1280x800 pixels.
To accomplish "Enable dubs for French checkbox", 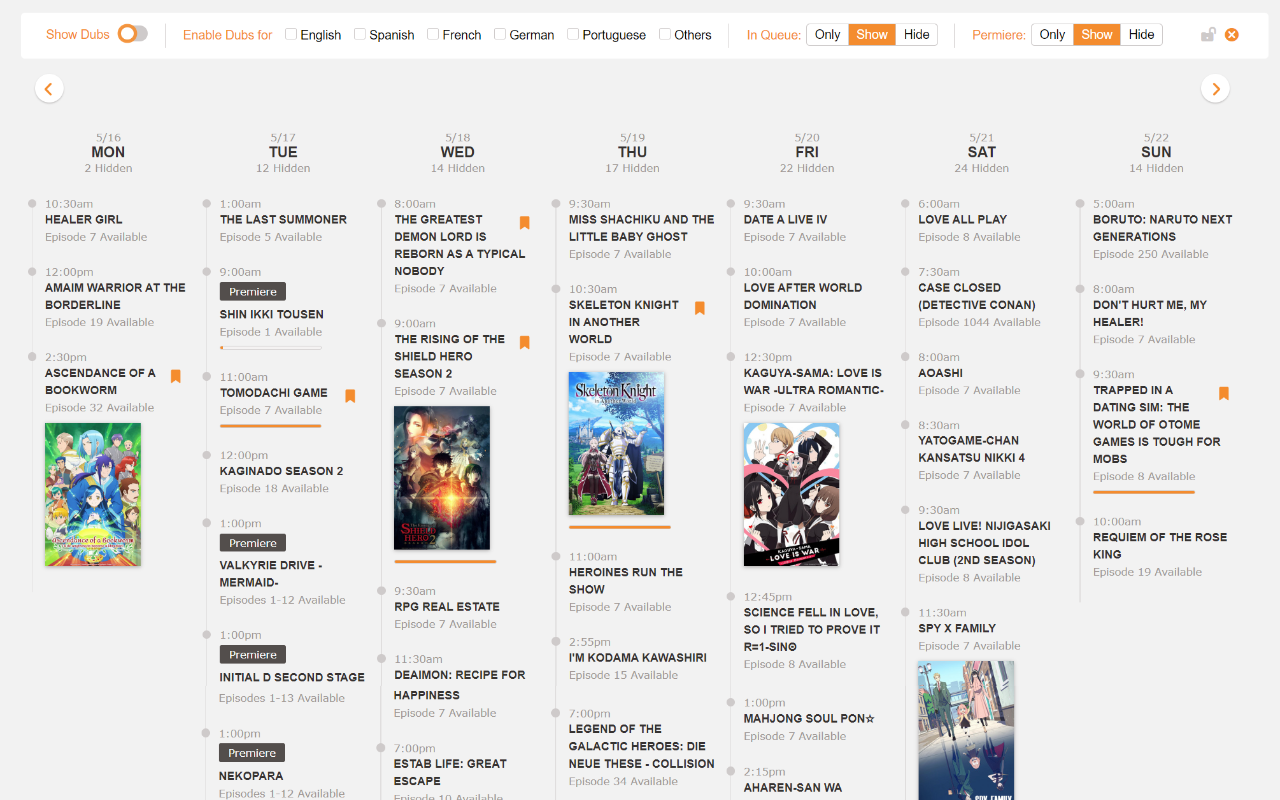I will click(x=433, y=34).
